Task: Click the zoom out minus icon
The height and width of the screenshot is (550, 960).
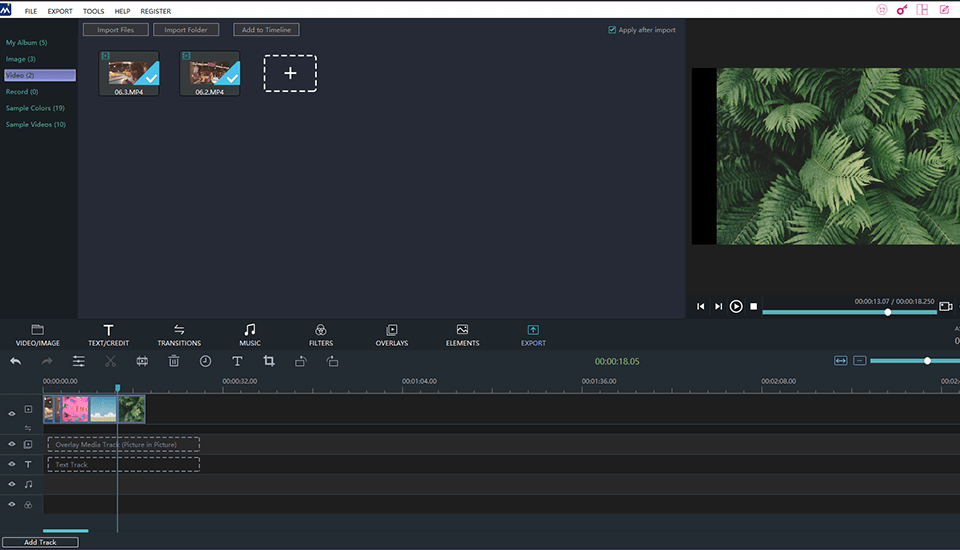Action: coord(860,361)
